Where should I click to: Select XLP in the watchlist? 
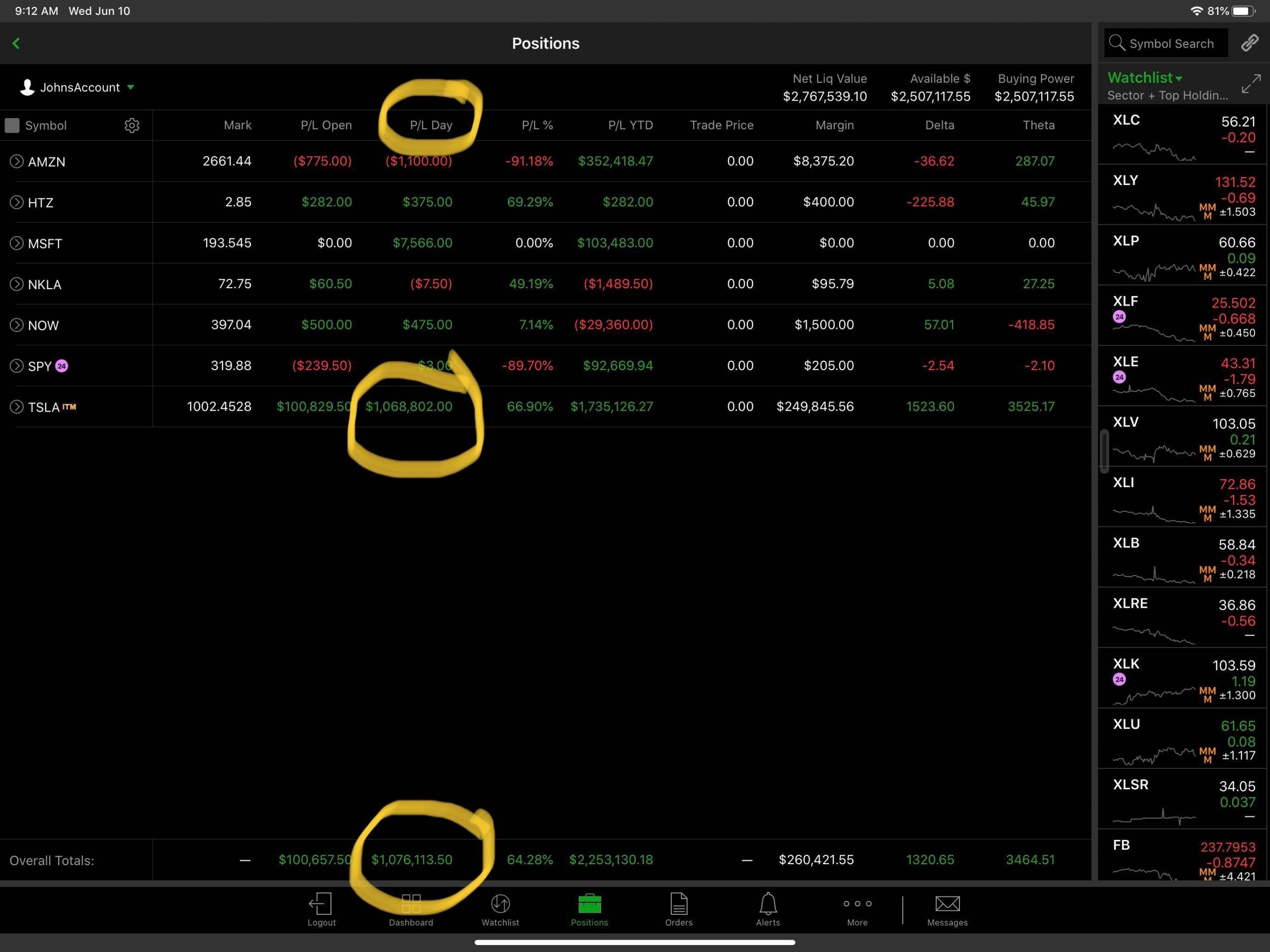point(1183,255)
